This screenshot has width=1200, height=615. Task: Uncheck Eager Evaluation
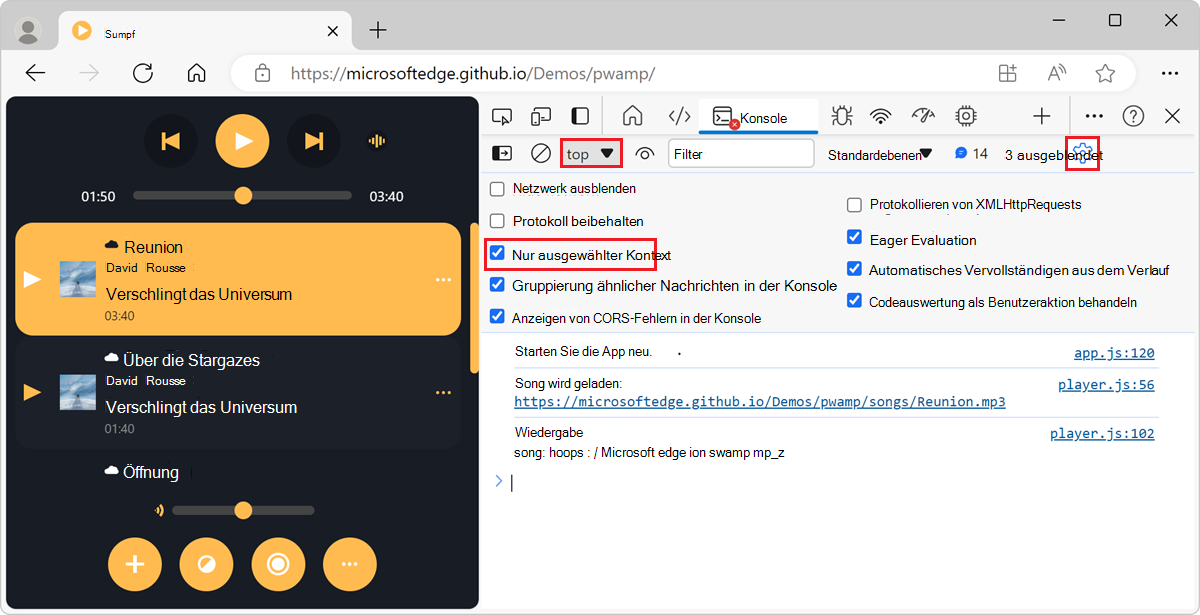(x=855, y=237)
